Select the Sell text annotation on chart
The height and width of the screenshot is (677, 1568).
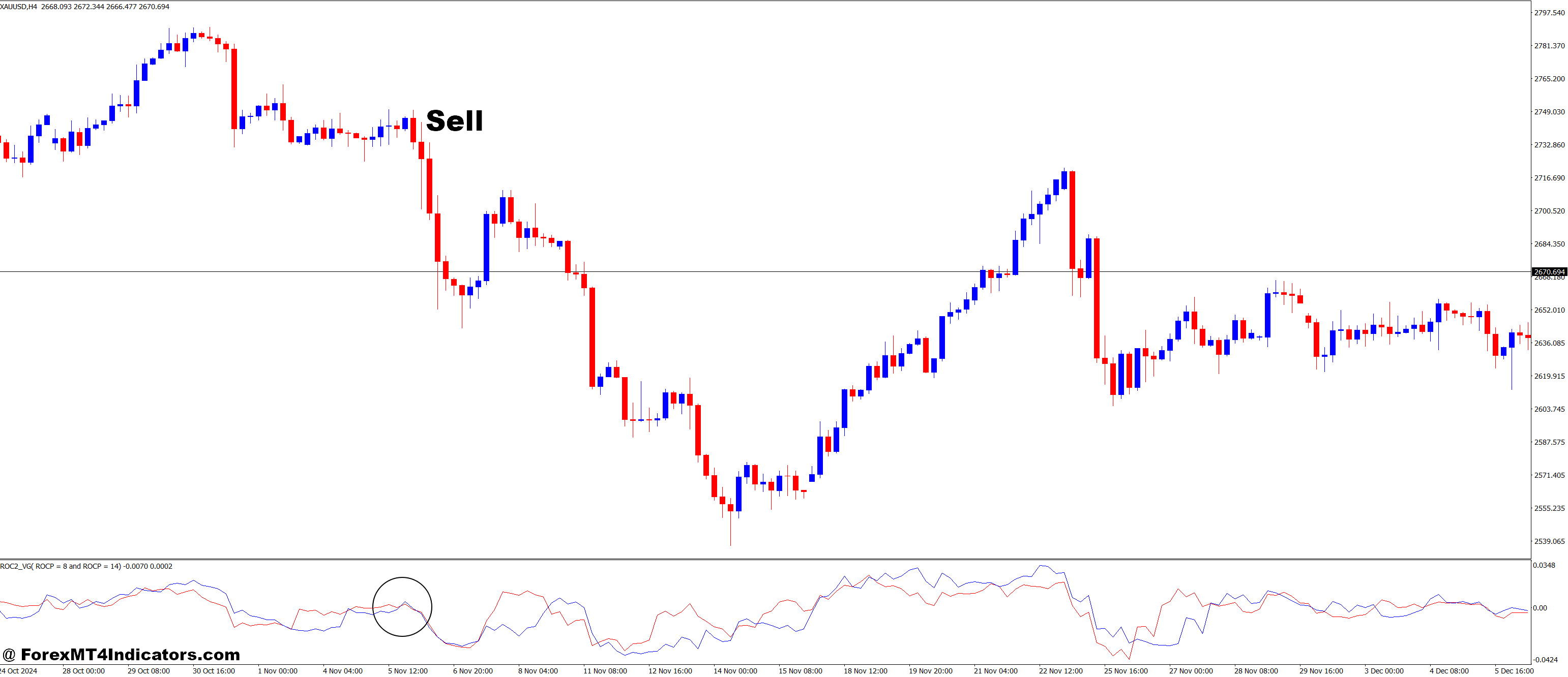point(454,121)
